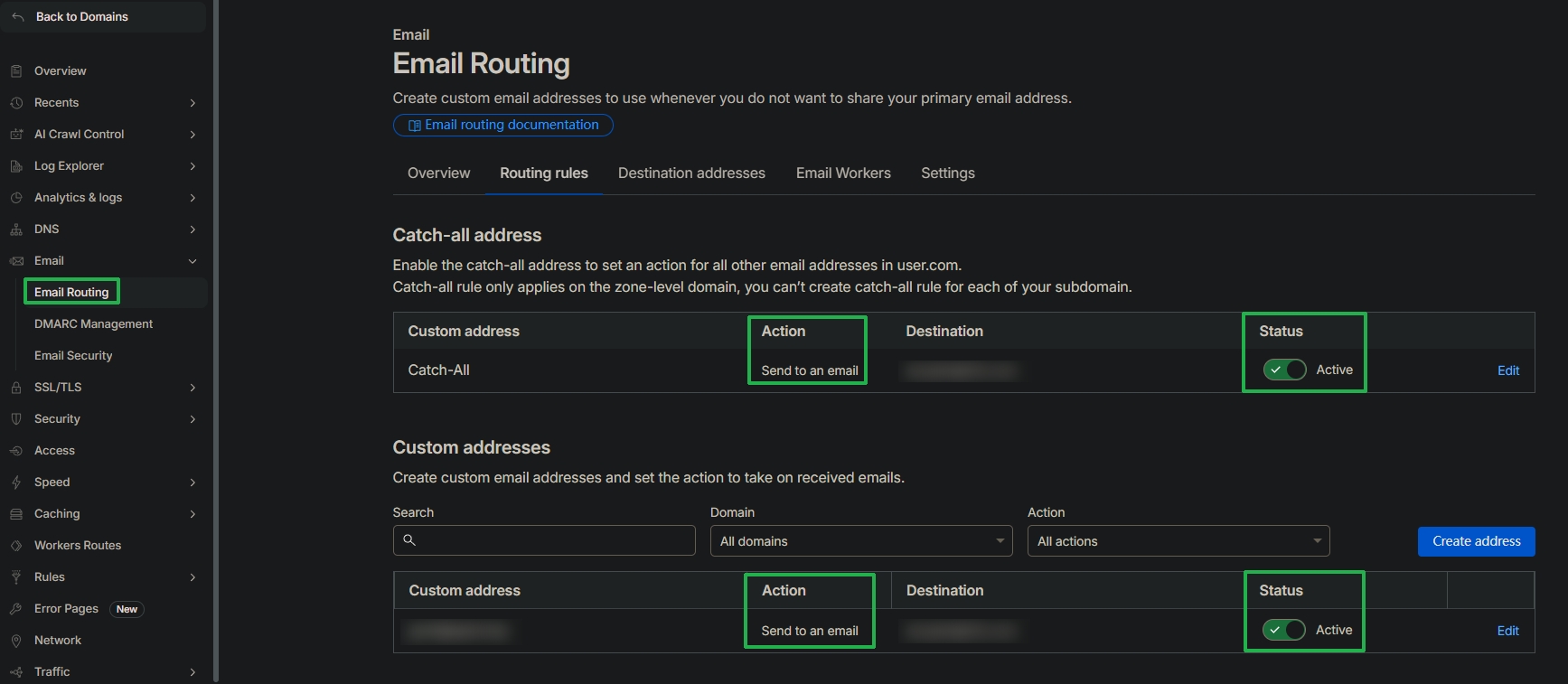The image size is (1568, 684).
Task: Click the Caching icon in sidebar
Action: coord(16,514)
